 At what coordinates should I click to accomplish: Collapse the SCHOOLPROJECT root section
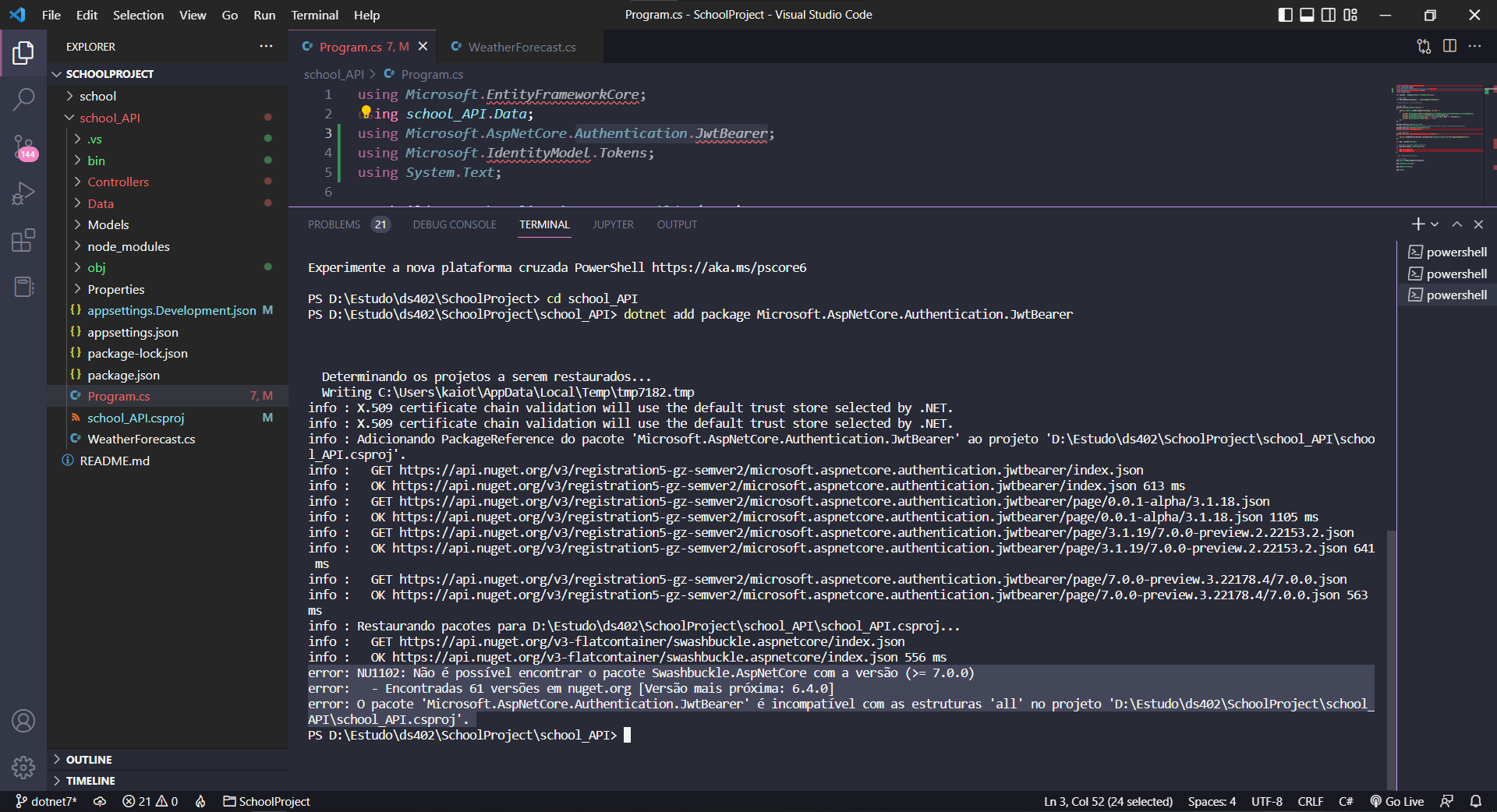pos(168,74)
